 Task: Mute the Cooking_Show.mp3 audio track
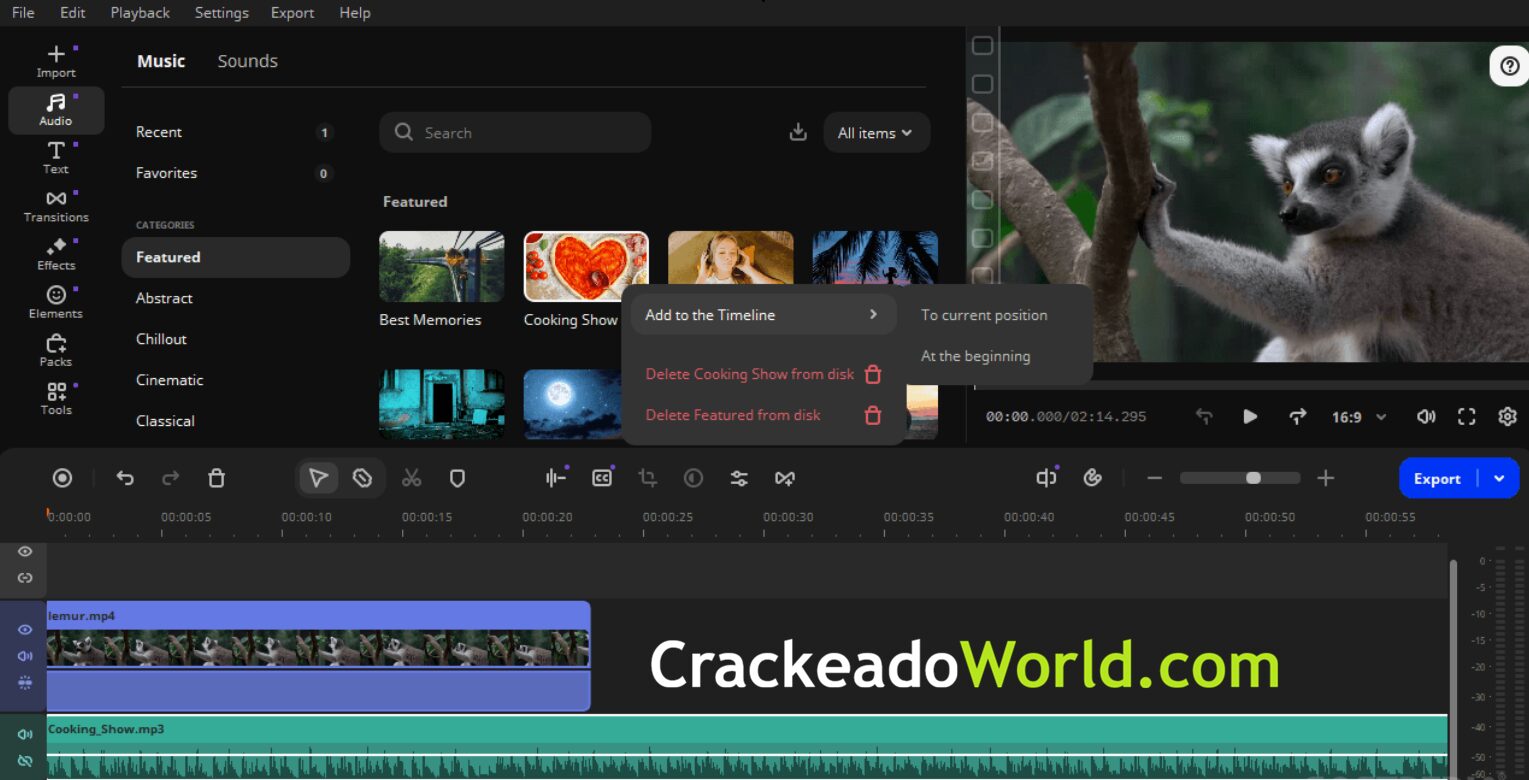point(25,734)
